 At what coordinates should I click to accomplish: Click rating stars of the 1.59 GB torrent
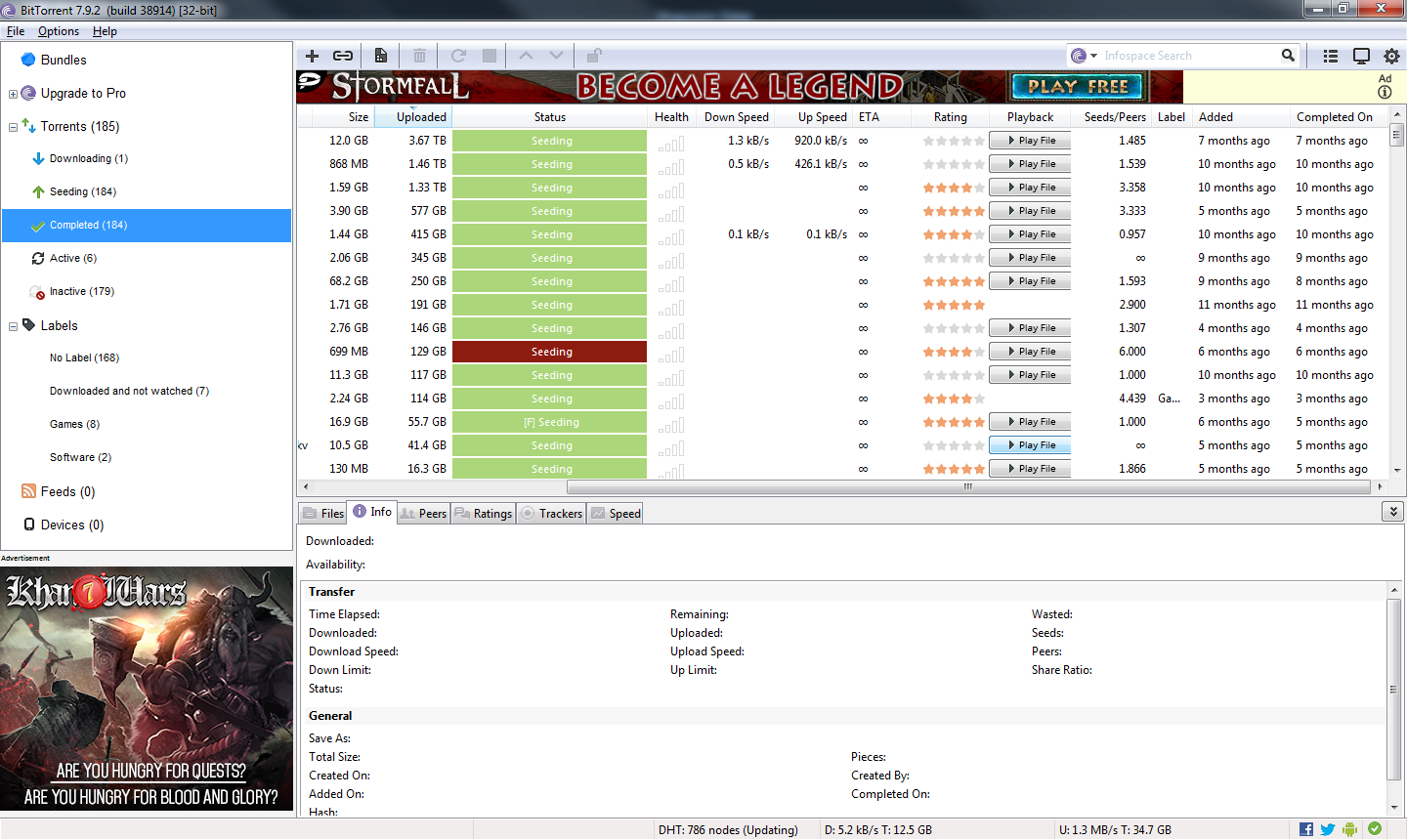click(954, 188)
